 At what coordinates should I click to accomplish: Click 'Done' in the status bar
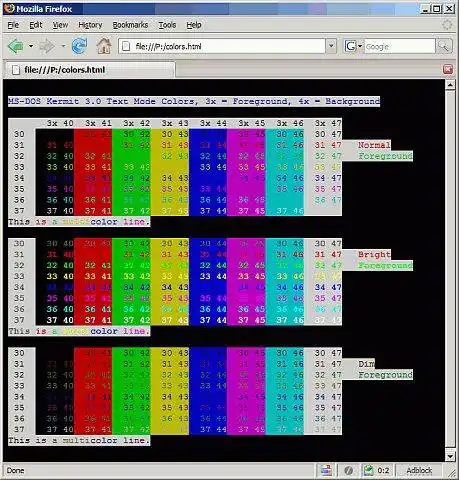[x=15, y=471]
